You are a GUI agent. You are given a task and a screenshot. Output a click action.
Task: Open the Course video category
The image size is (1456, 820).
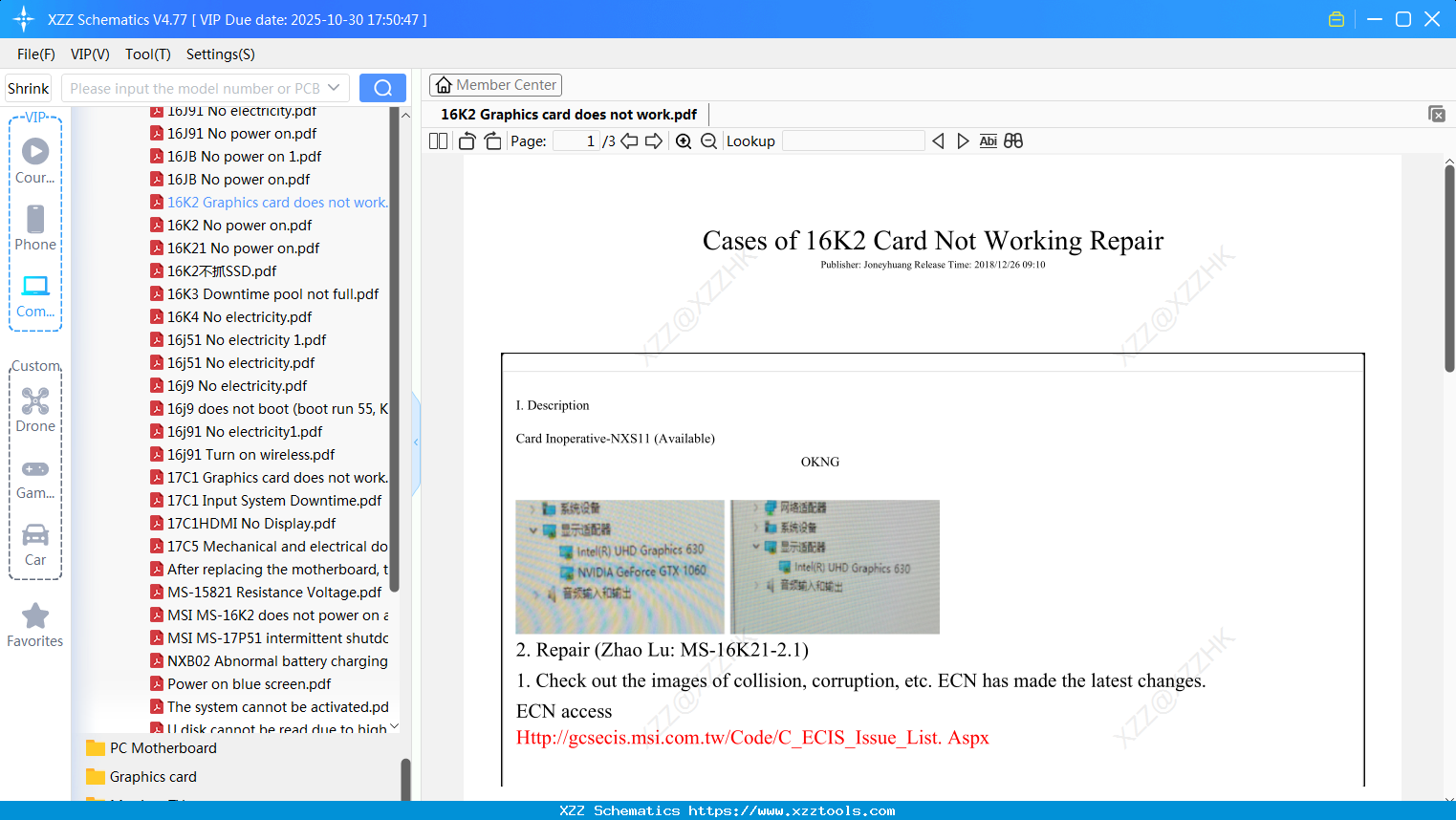point(35,162)
